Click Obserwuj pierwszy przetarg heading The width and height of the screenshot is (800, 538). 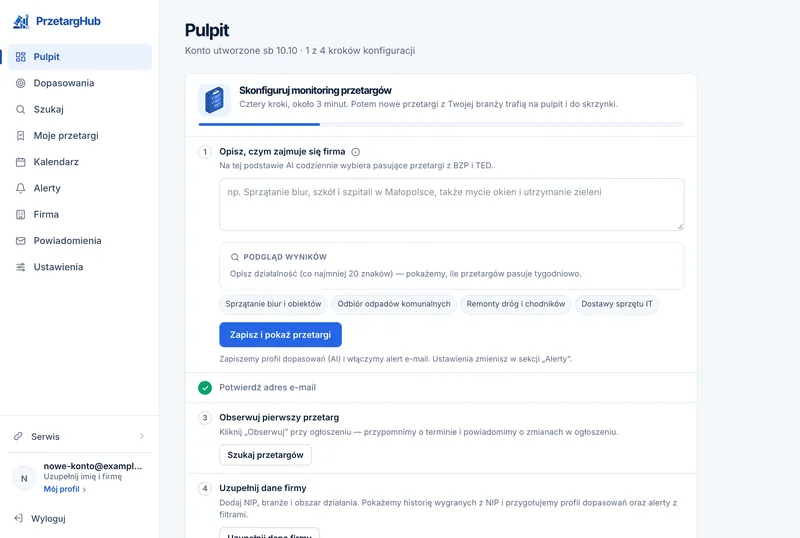(x=279, y=418)
